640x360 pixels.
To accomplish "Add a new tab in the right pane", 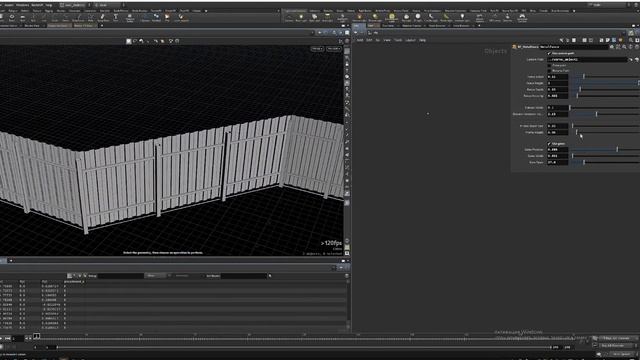I will [479, 26].
